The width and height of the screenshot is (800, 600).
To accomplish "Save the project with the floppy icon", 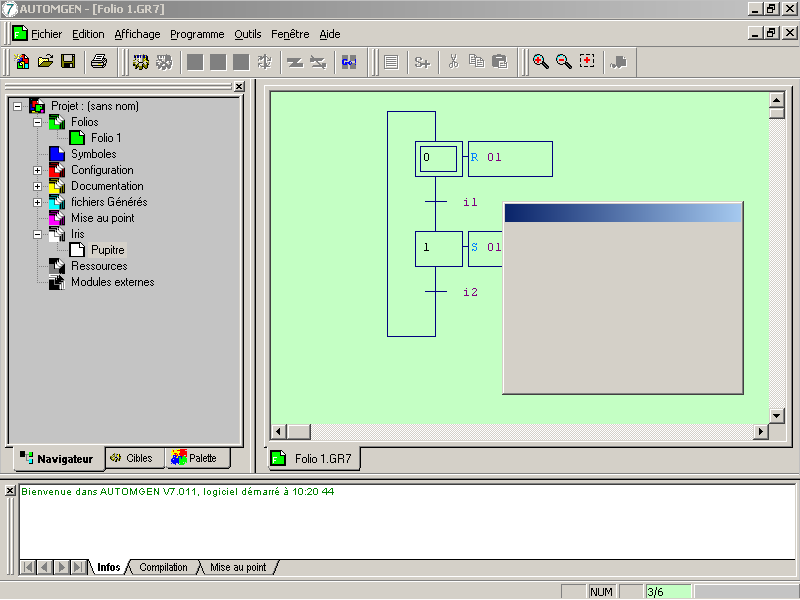I will 68,62.
